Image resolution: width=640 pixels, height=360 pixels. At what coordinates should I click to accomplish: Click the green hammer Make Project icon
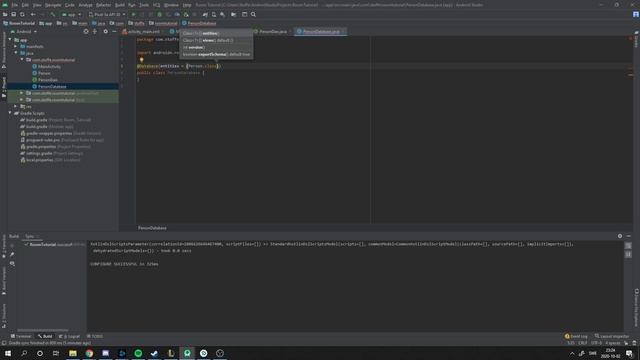click(53, 14)
